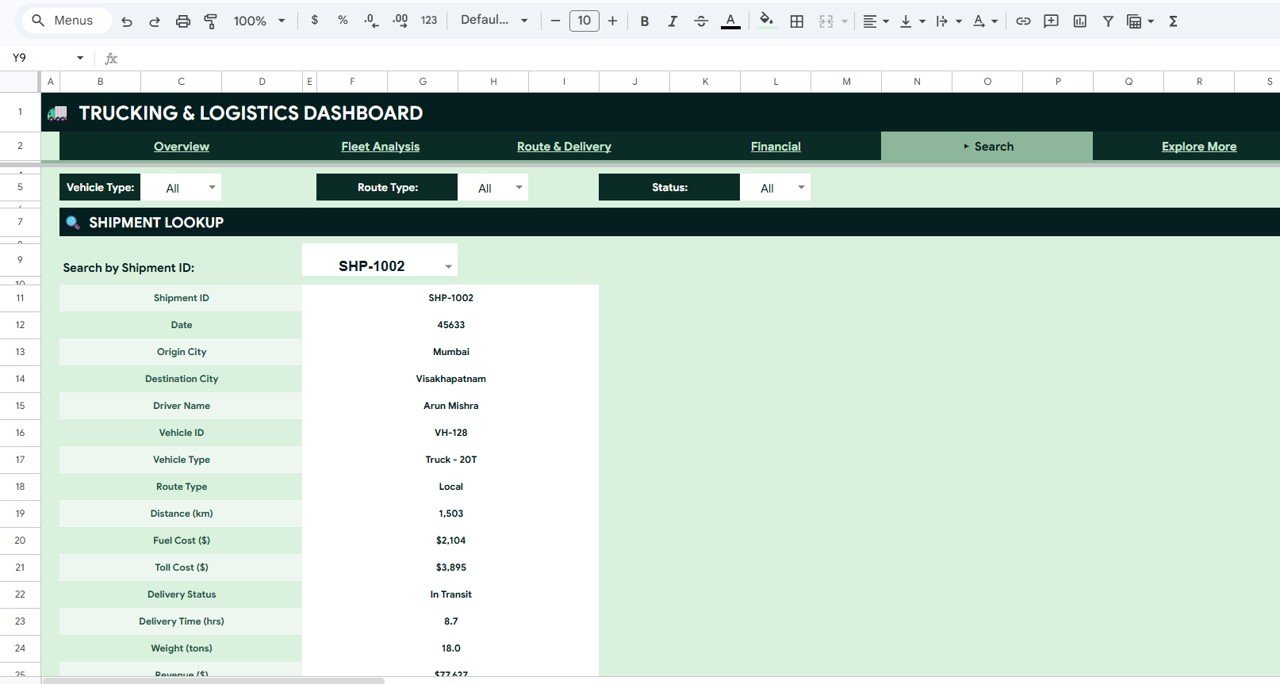This screenshot has height=684, width=1280.
Task: Insert a comment
Action: point(1051,20)
